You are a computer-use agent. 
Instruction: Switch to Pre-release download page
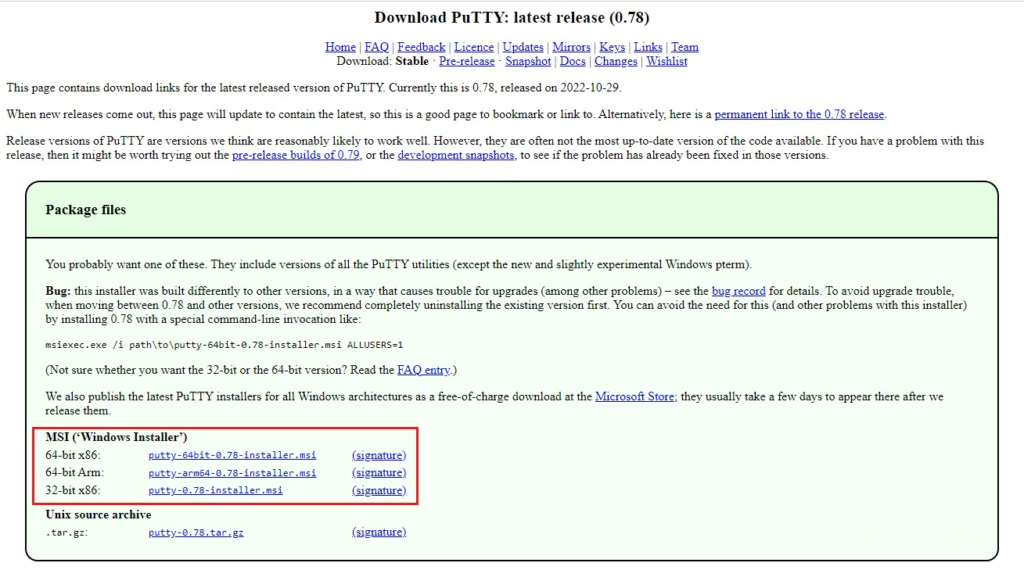(467, 61)
